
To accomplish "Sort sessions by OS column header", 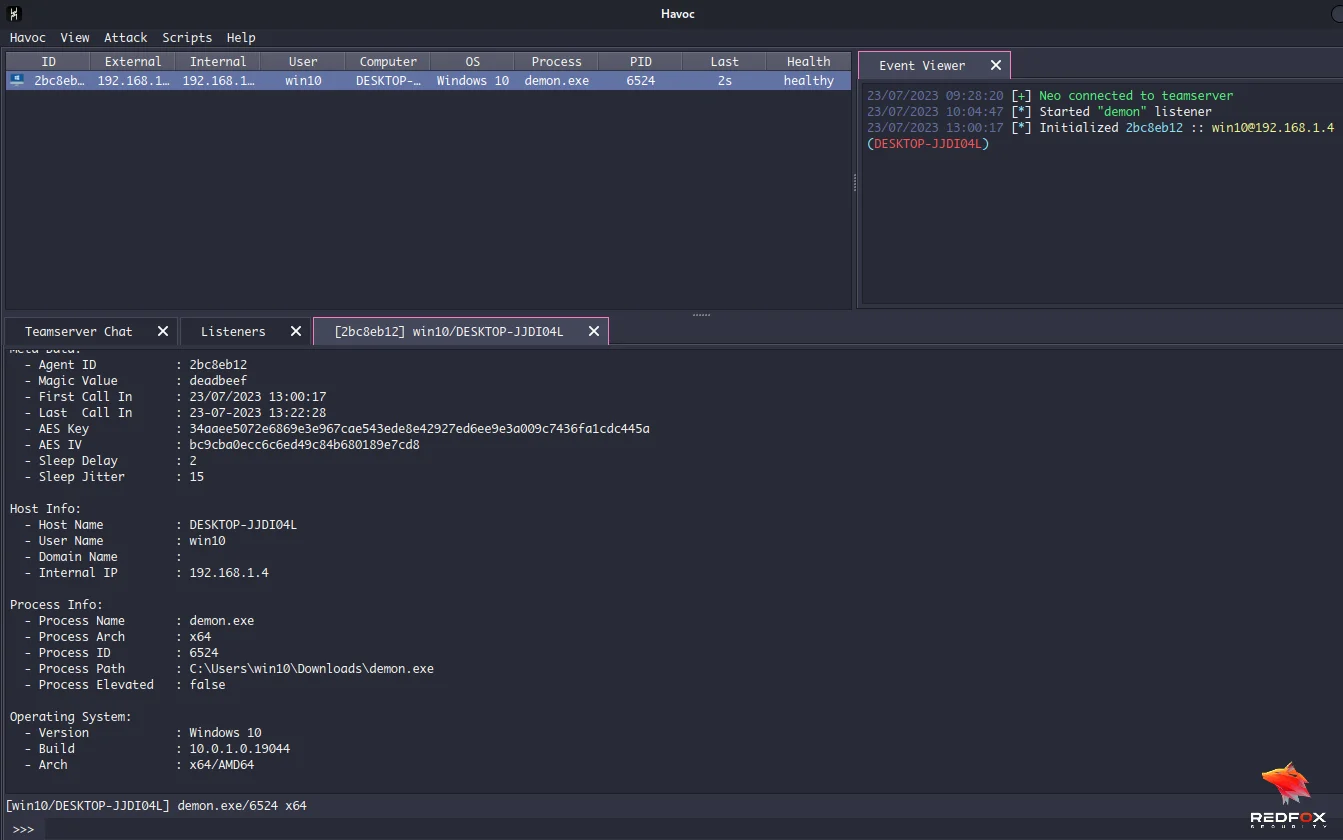I will [x=473, y=61].
